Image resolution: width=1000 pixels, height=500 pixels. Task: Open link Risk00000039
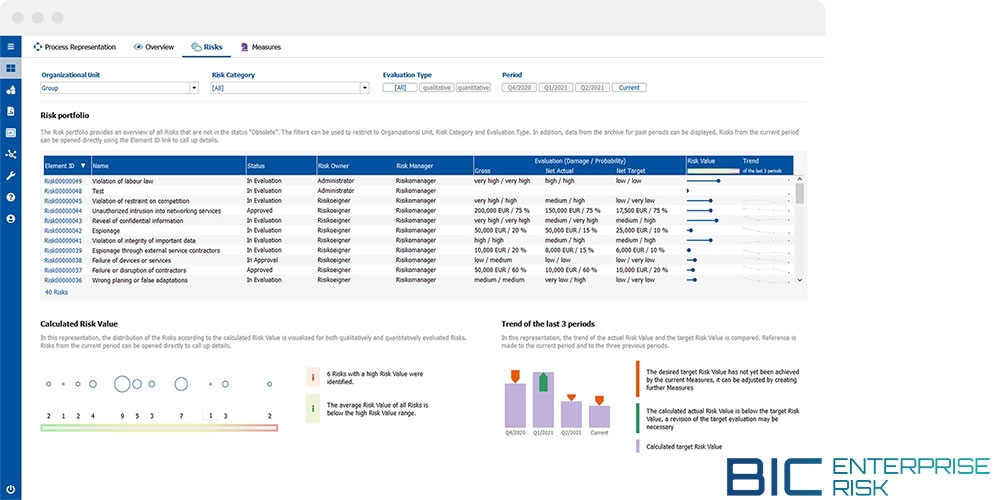[63, 251]
